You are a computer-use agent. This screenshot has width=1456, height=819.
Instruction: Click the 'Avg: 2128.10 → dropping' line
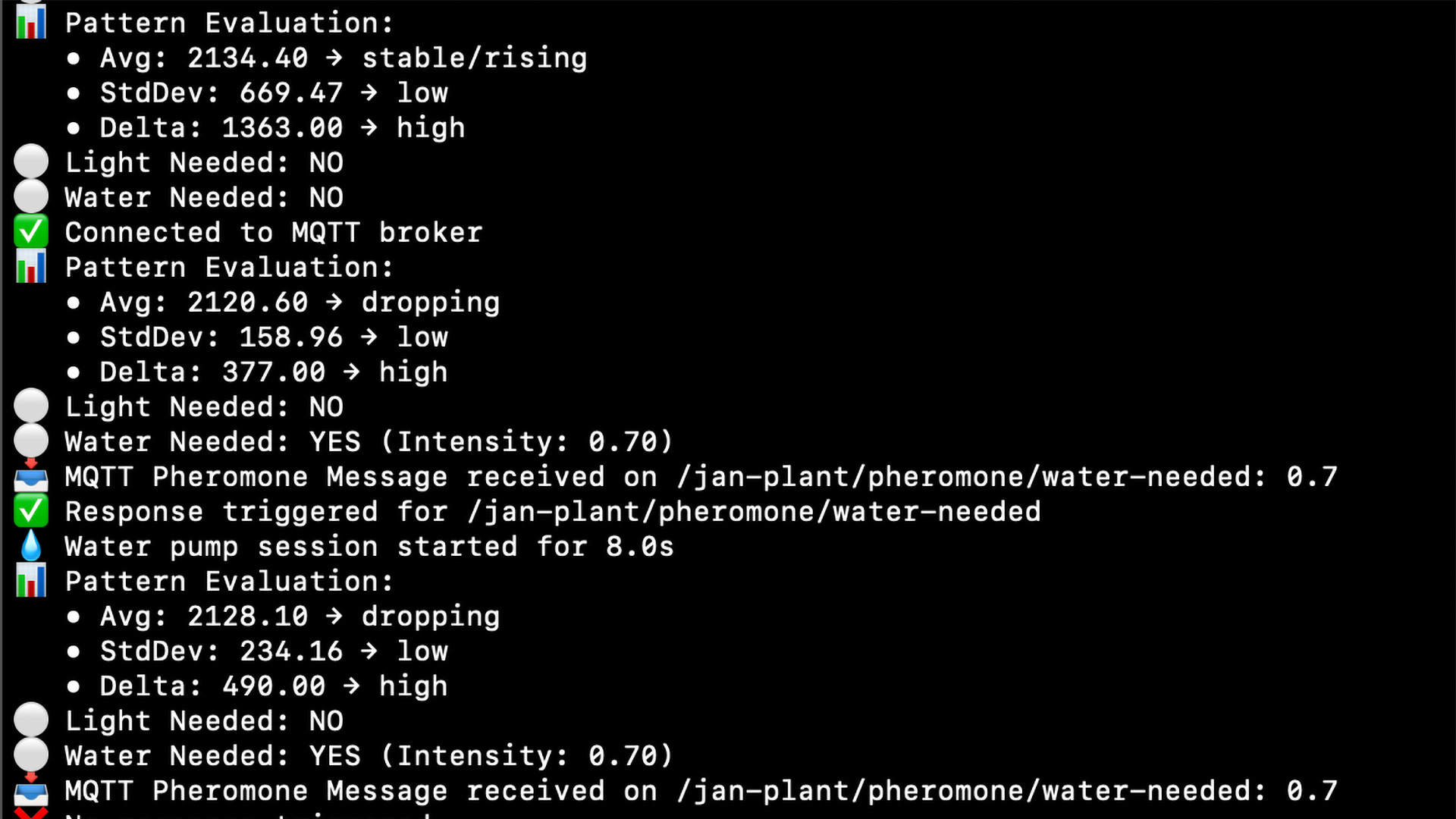coord(300,616)
